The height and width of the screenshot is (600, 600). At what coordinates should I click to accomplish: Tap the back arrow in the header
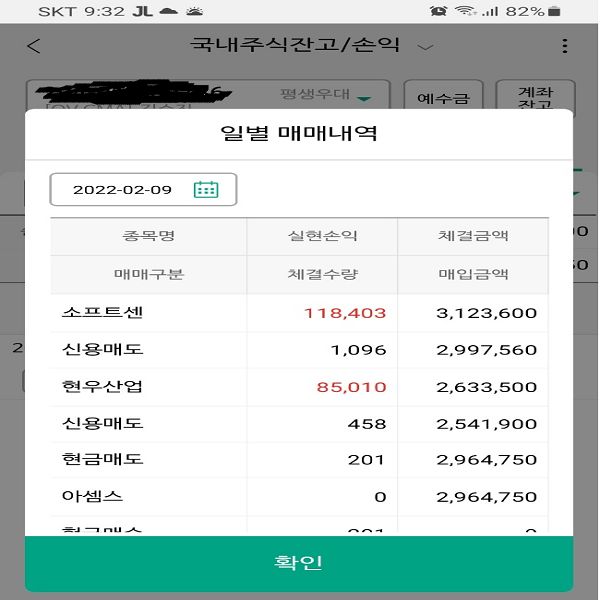[34, 46]
